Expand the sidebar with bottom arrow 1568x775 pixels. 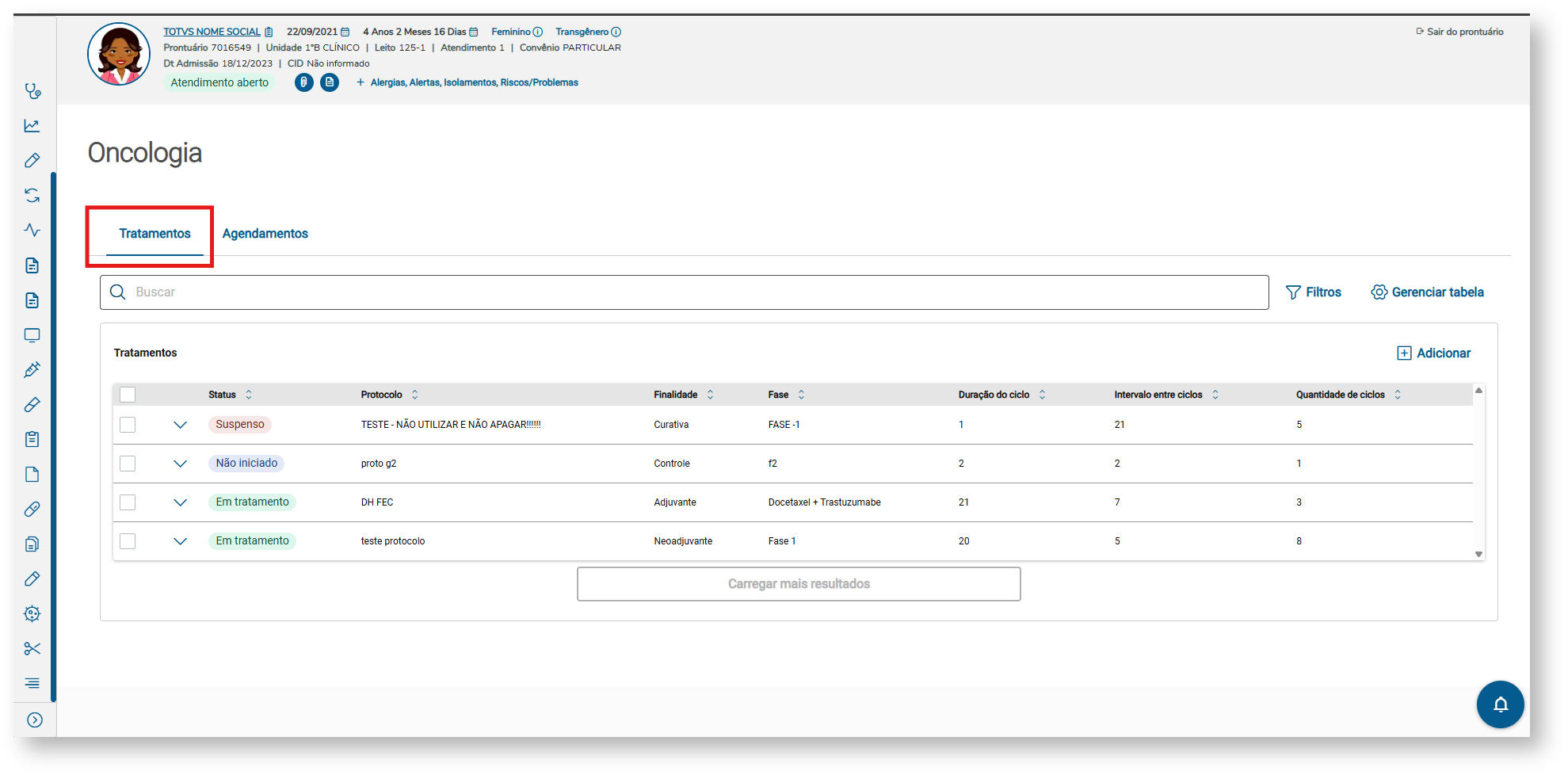[x=35, y=720]
